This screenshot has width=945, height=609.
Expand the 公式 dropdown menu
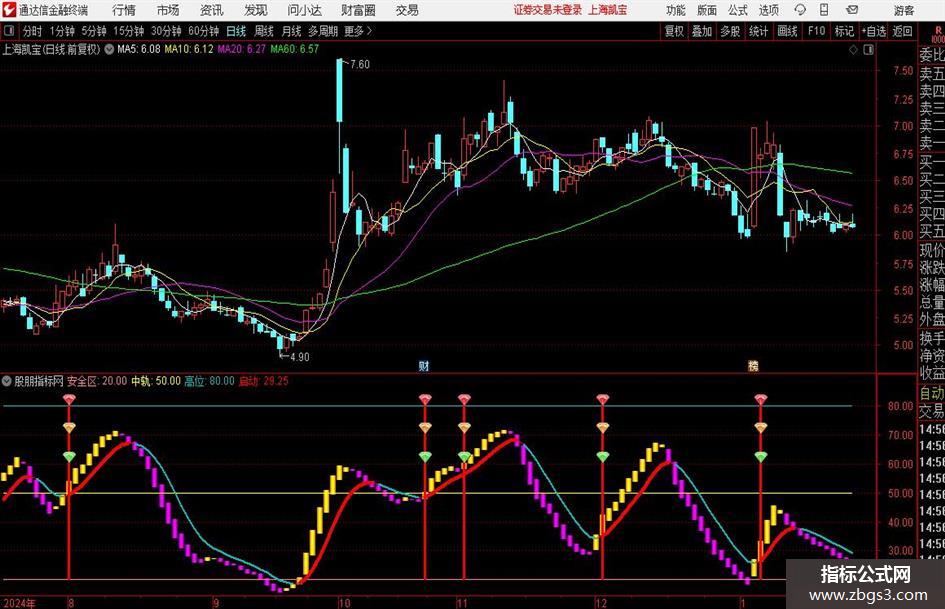click(738, 10)
